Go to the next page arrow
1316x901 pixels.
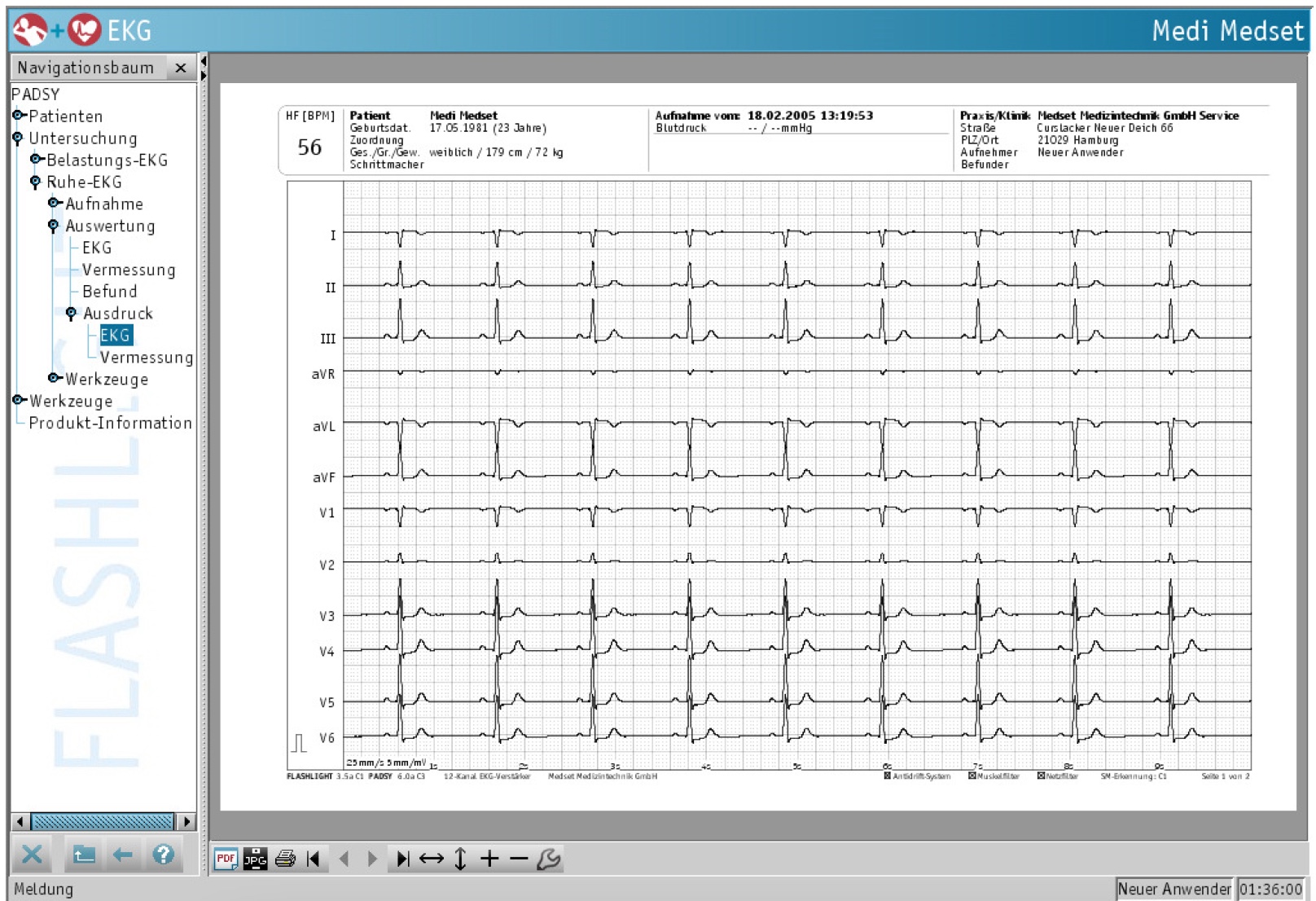coord(372,858)
